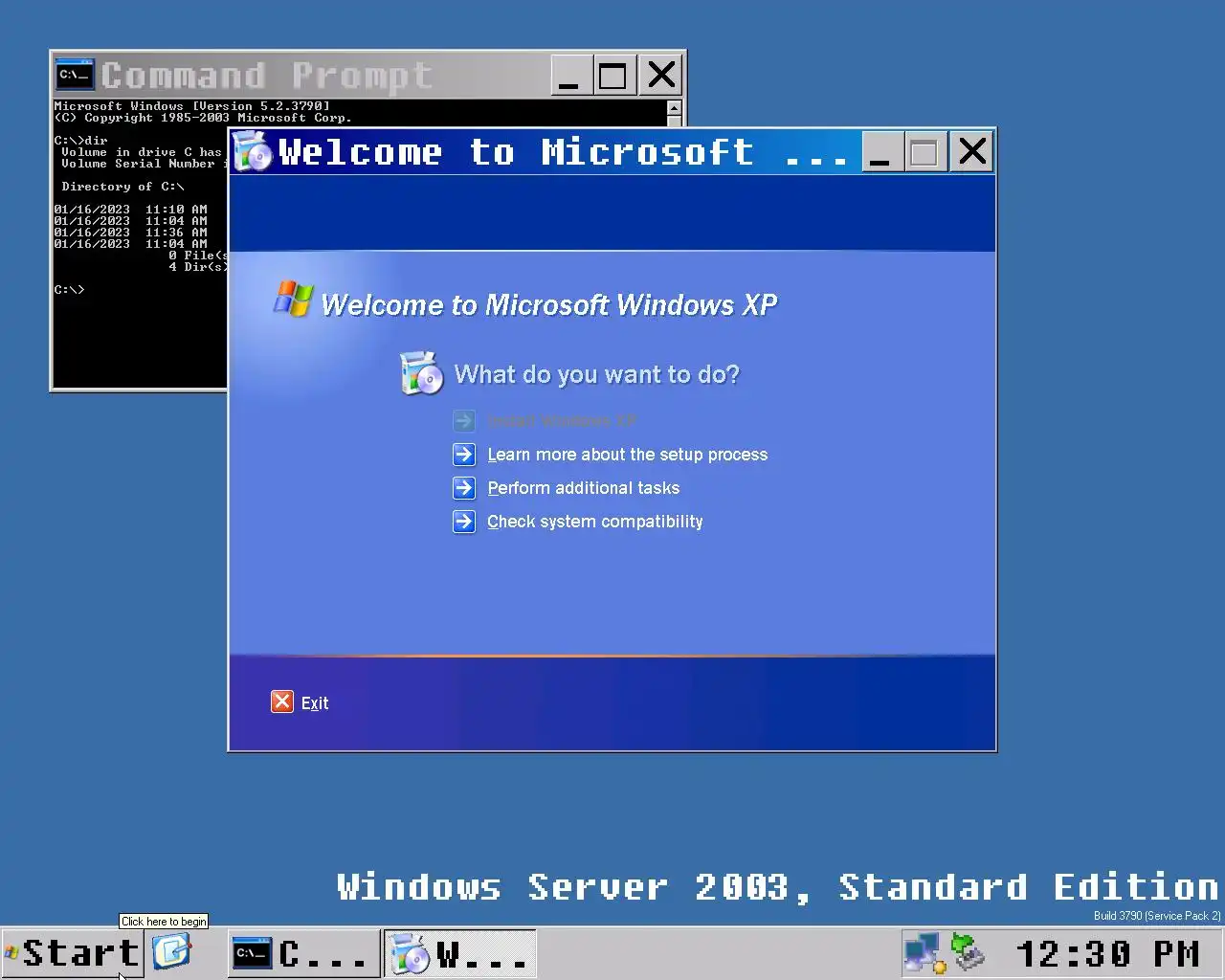Minimize the Command Prompt window
Image resolution: width=1225 pixels, height=980 pixels.
pos(569,75)
